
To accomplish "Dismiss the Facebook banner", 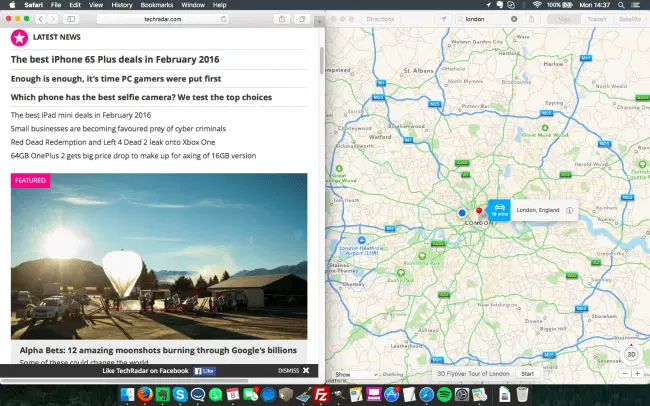I will 294,370.
